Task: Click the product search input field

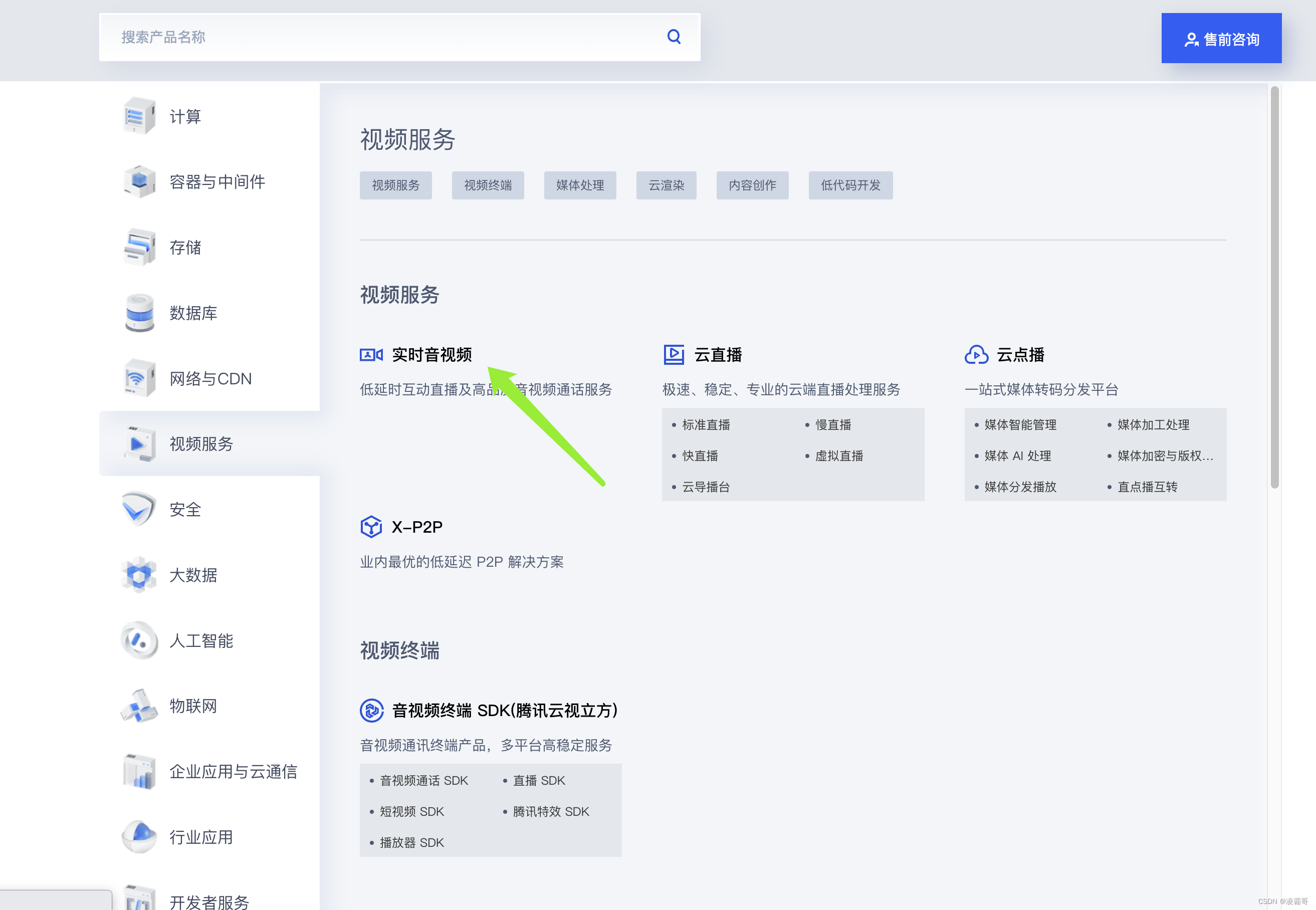Action: (342, 37)
